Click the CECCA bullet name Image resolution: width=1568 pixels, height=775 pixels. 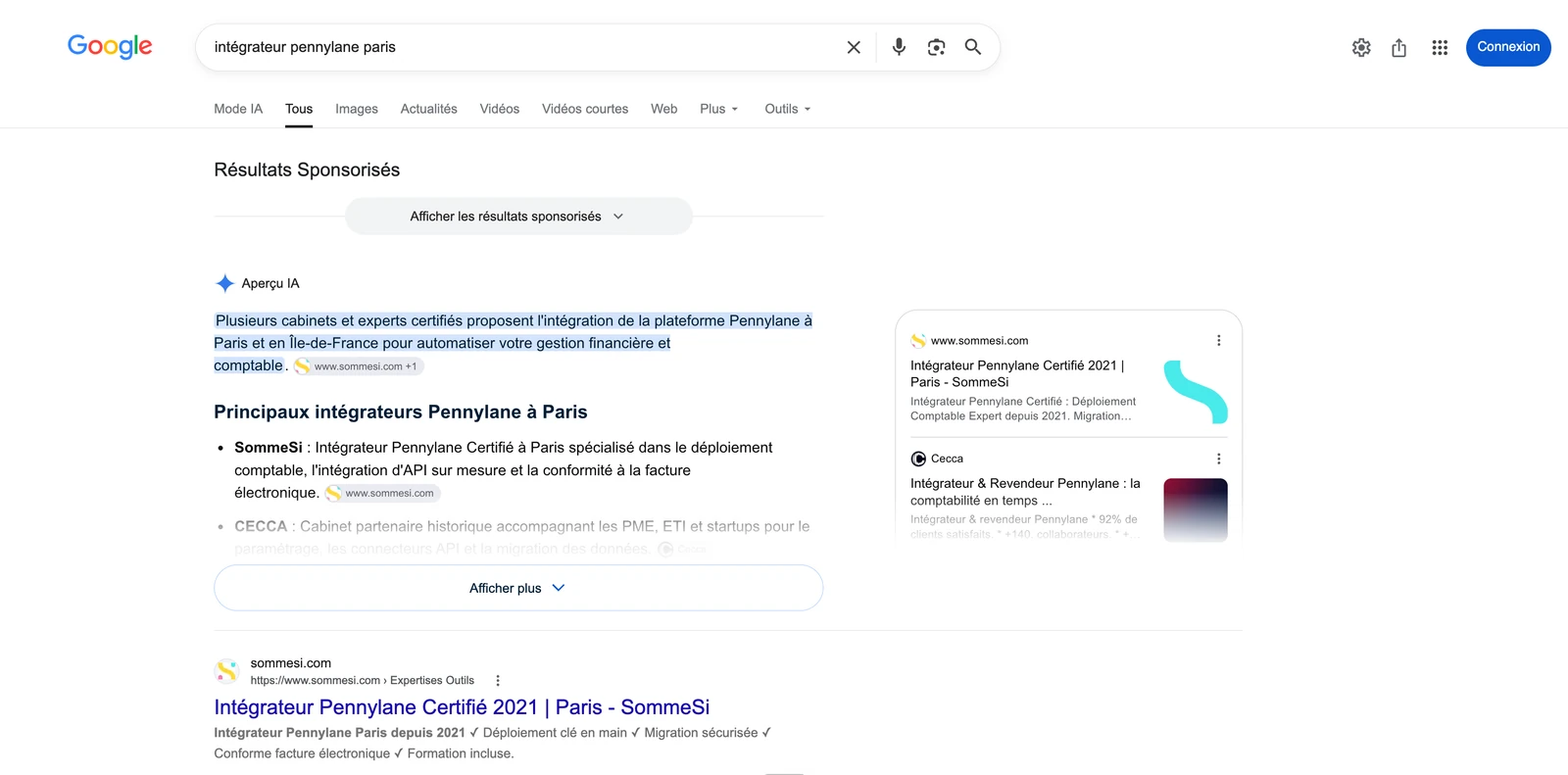261,526
